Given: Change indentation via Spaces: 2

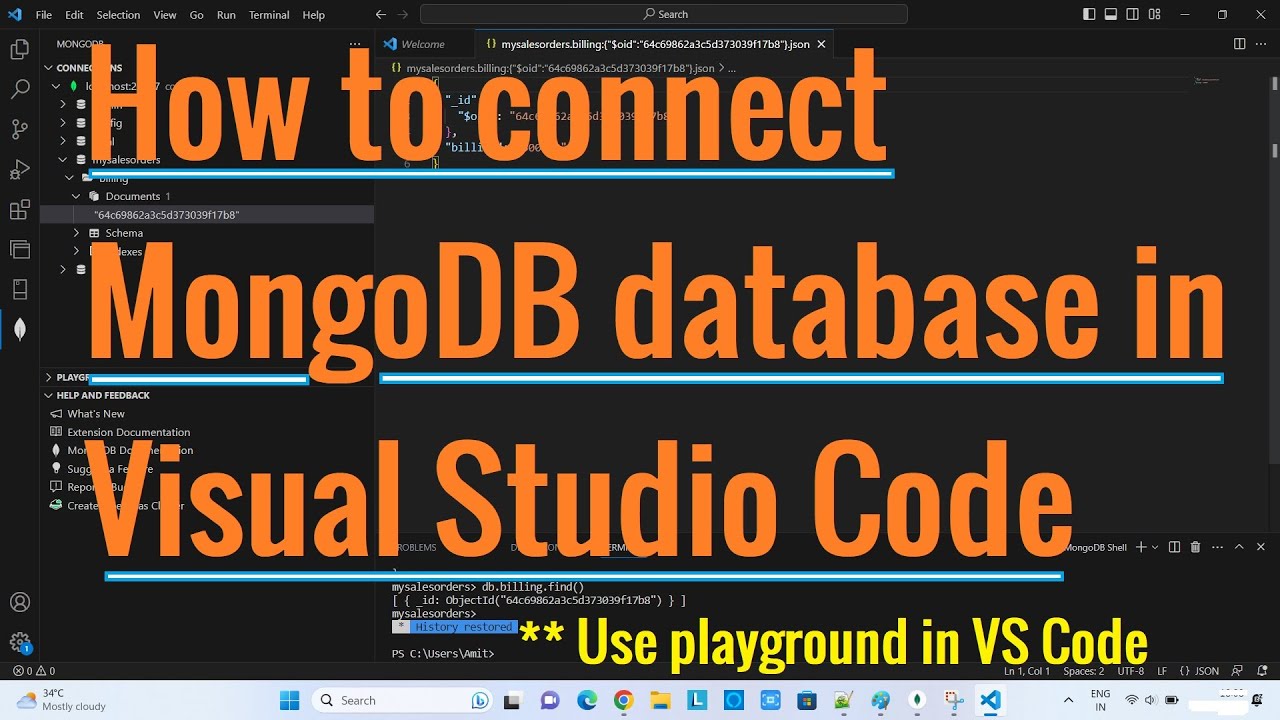Looking at the screenshot, I should click(x=1084, y=671).
